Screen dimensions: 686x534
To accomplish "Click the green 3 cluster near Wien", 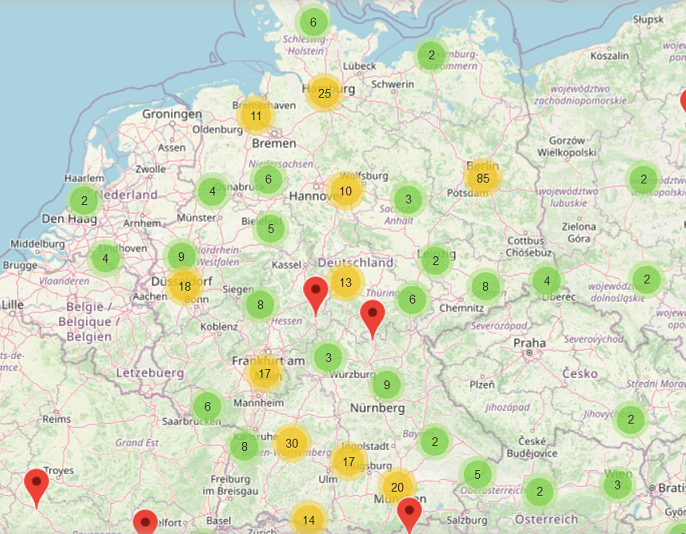I will point(617,485).
